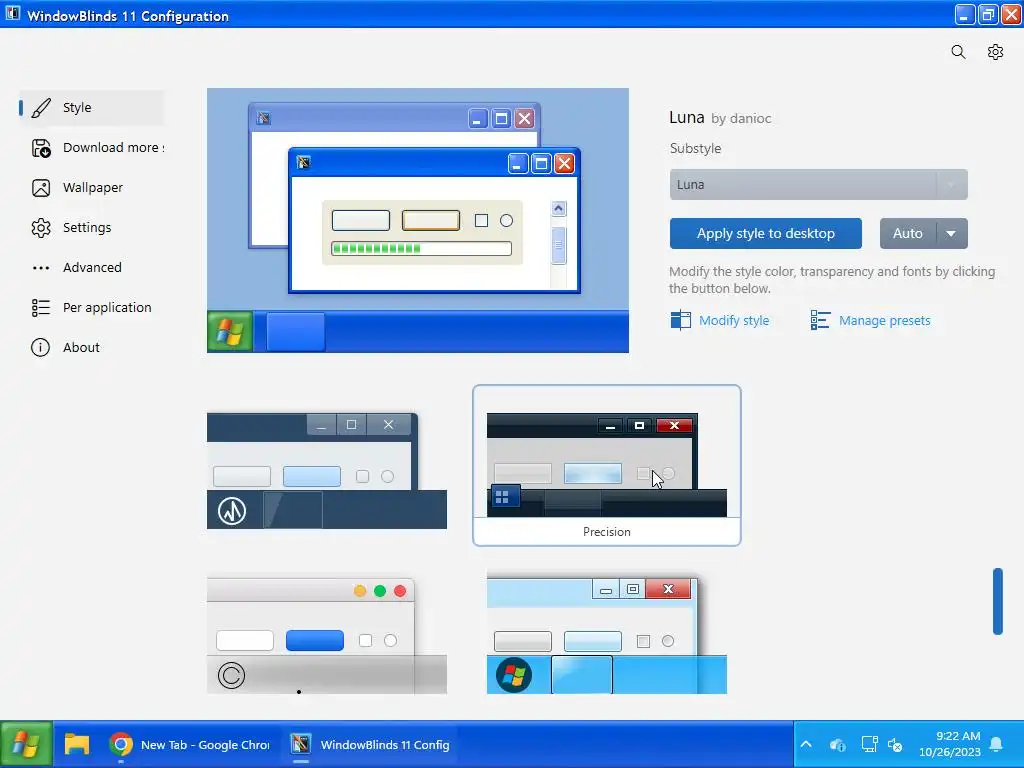Click the Settings gear icon in sidebar
The image size is (1024, 768).
coord(41,228)
